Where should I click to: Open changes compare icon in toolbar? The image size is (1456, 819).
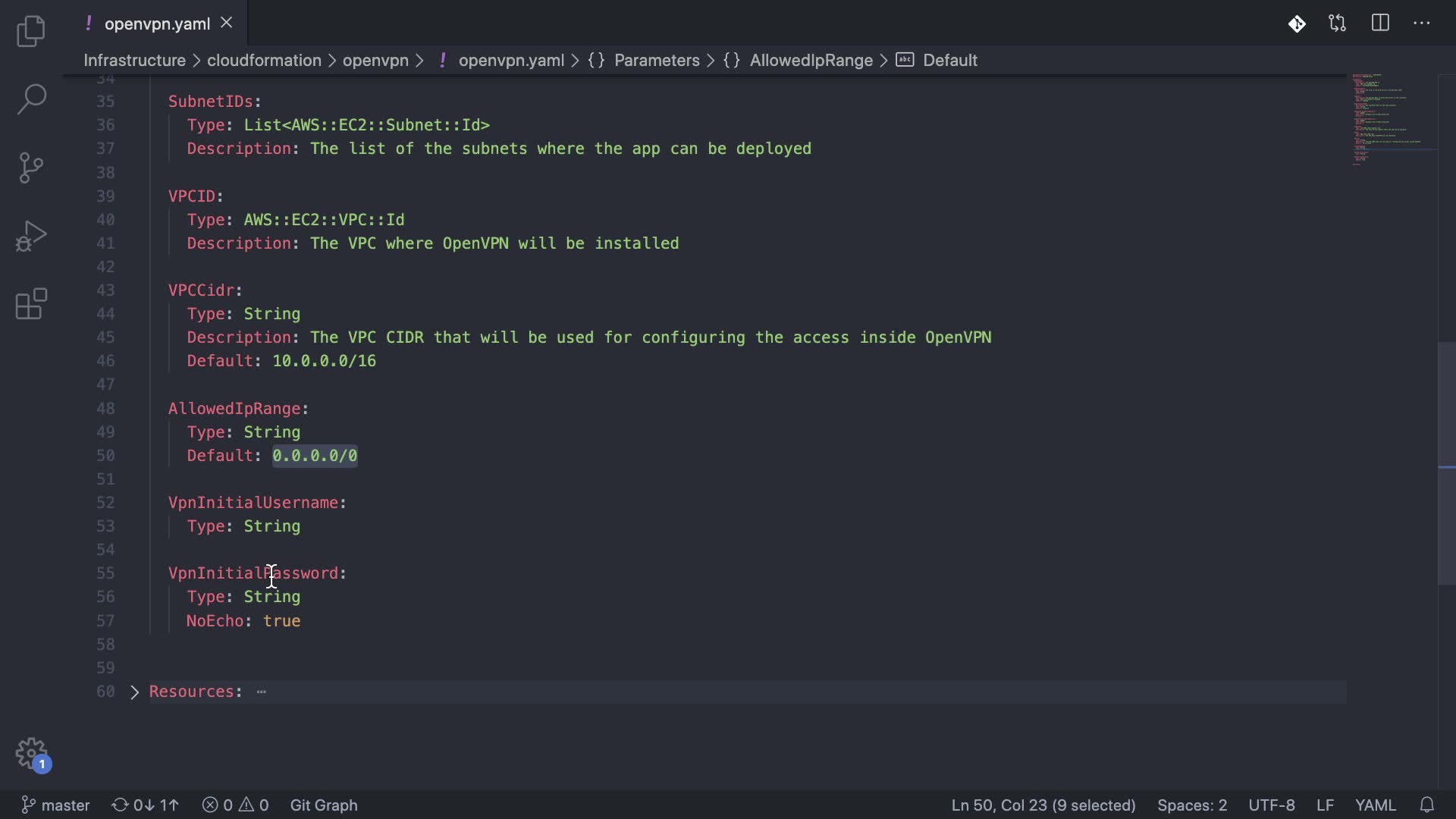pos(1338,24)
